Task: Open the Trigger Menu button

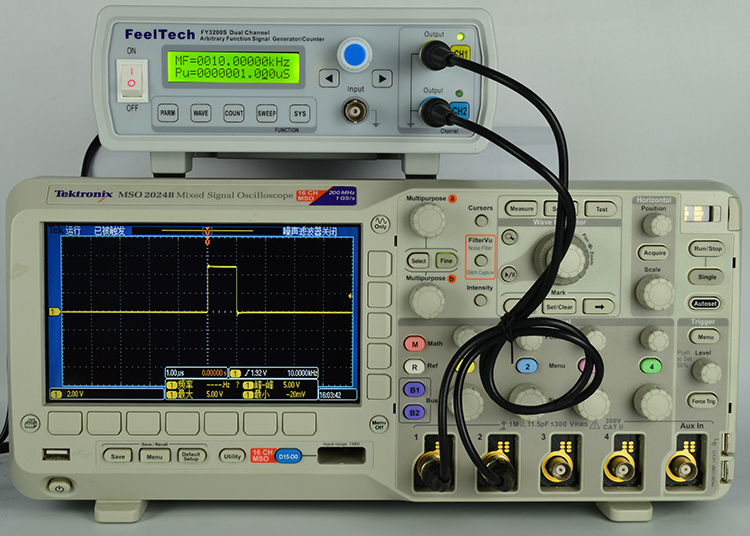Action: coord(705,337)
